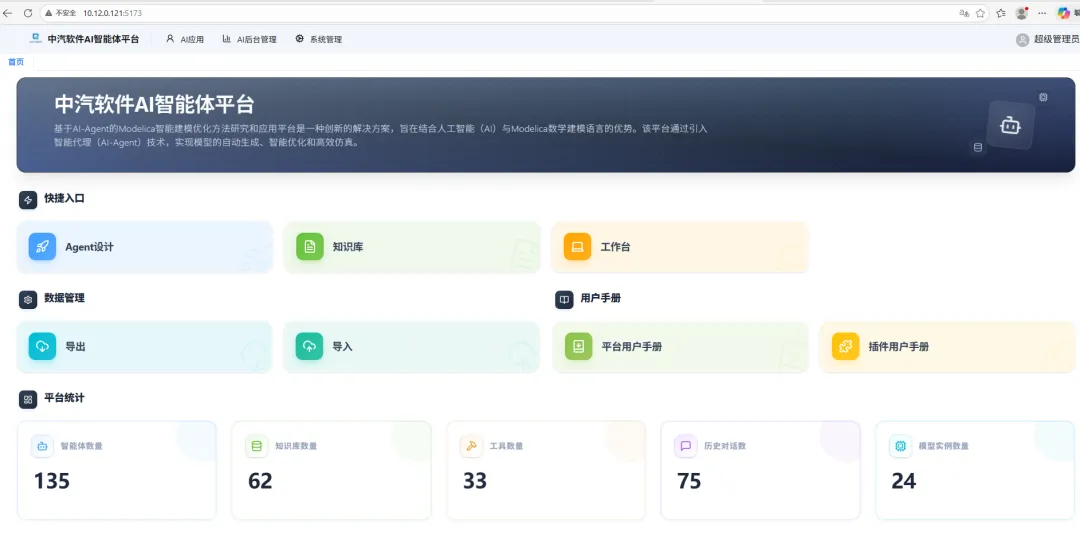Screen dimensions: 1080x559
Task: Open the 工作台 shortcut card
Action: (x=680, y=247)
